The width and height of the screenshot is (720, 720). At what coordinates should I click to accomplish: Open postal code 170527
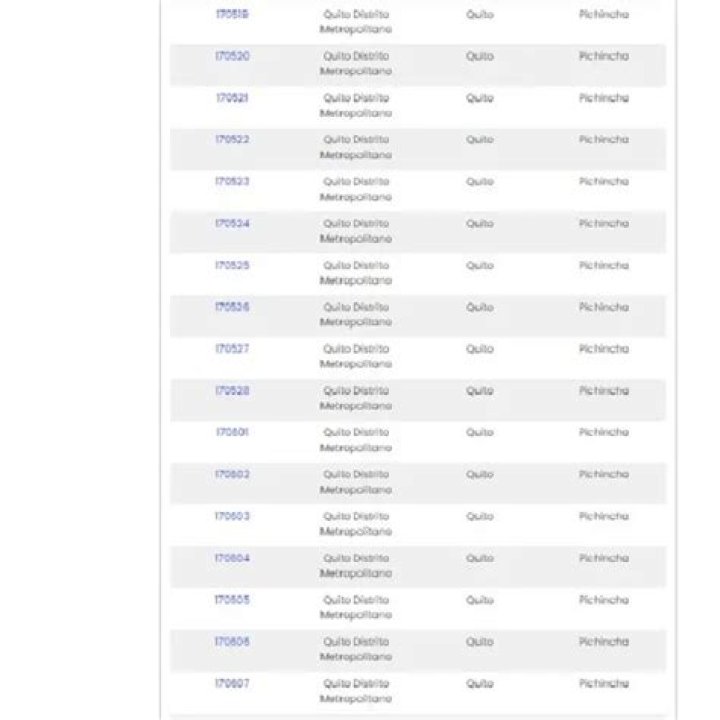coord(232,349)
